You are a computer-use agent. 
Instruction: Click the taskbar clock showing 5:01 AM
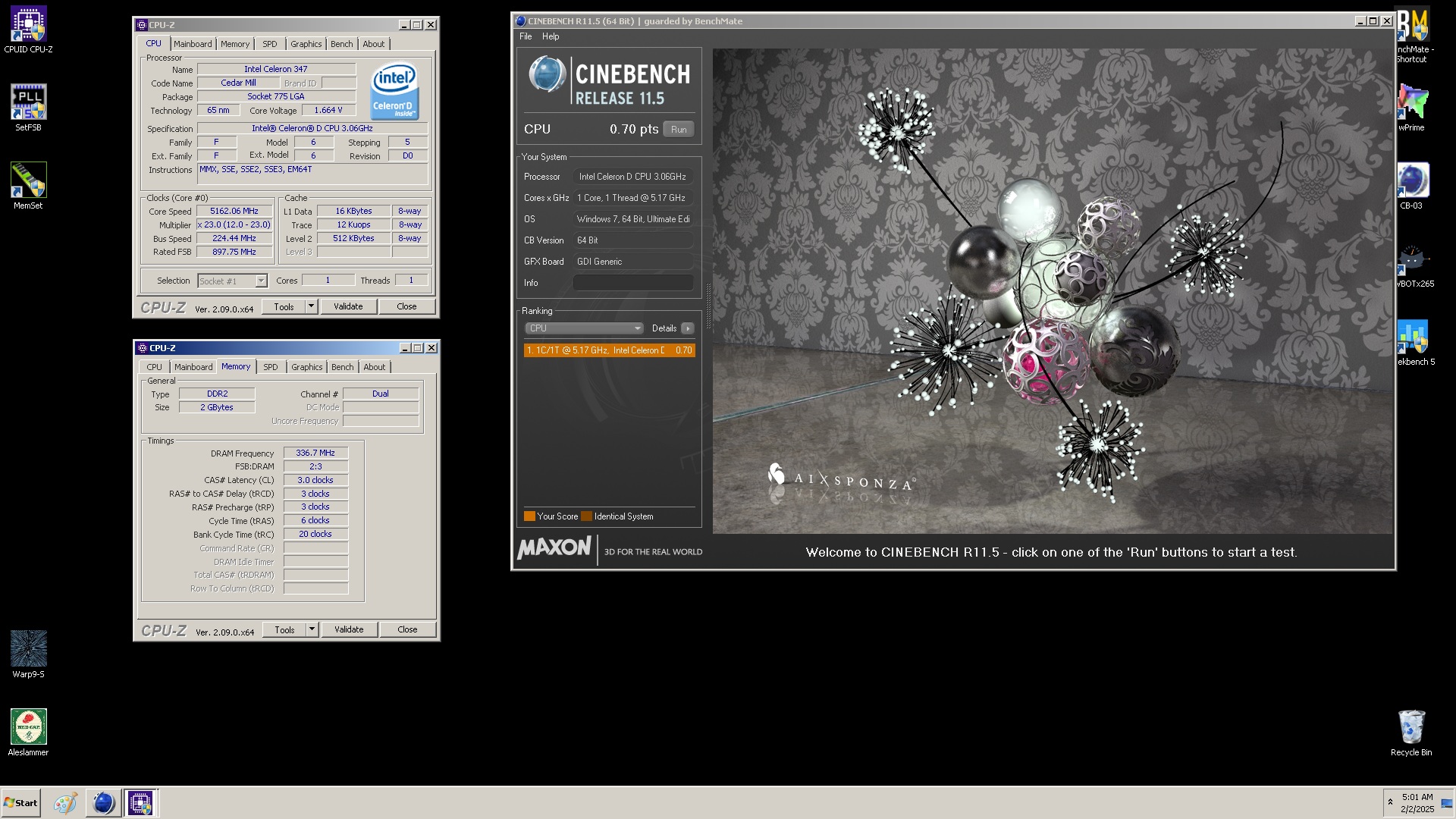pyautogui.click(x=1417, y=803)
